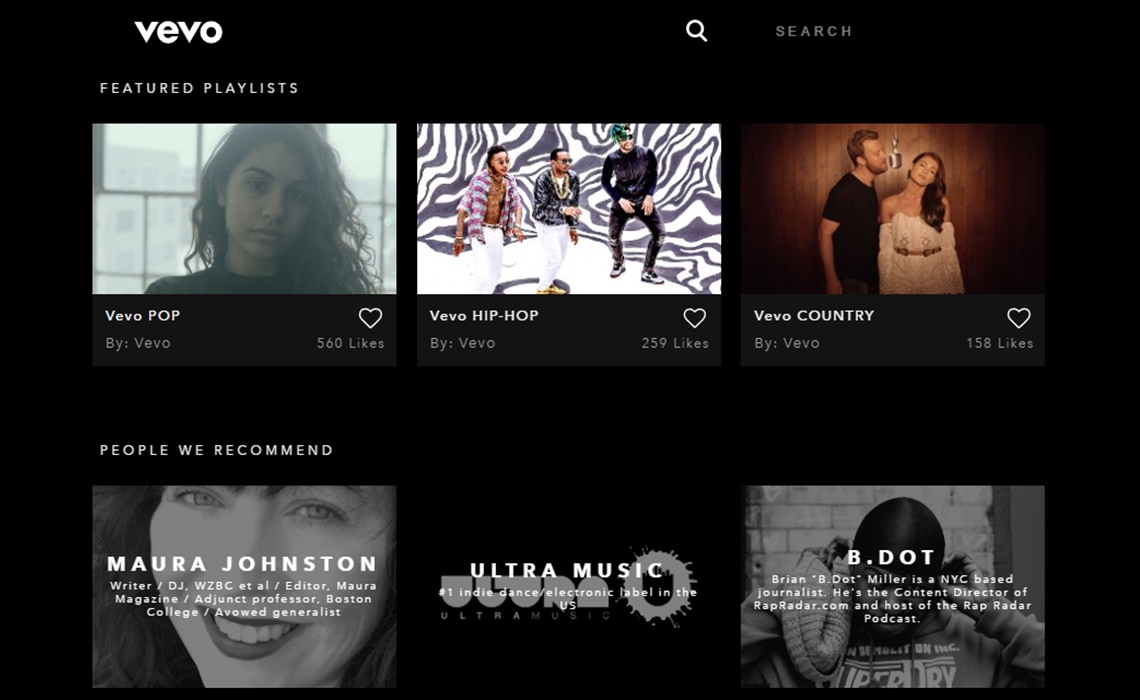Viewport: 1140px width, 700px height.
Task: Open By: Vevo under Vevo COUNTRY
Action: pos(786,343)
